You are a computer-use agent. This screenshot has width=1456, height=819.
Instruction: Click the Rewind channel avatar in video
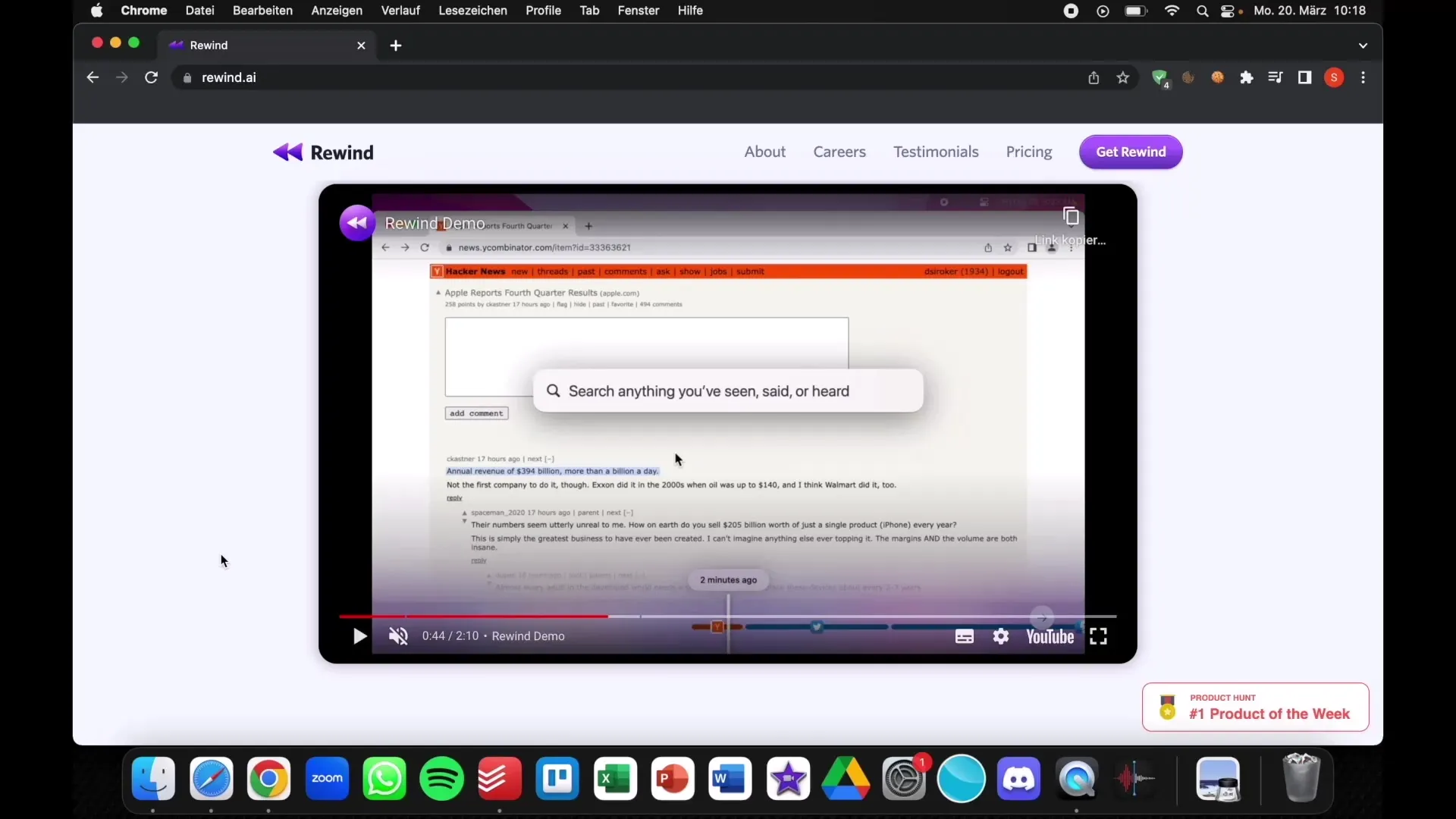click(357, 223)
